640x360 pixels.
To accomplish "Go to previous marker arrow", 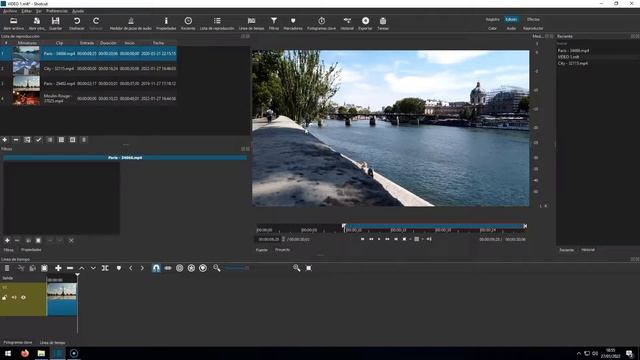I will [131, 268].
